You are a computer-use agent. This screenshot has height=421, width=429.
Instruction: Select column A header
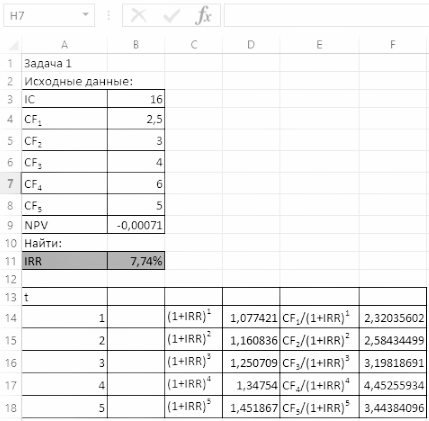tap(65, 45)
